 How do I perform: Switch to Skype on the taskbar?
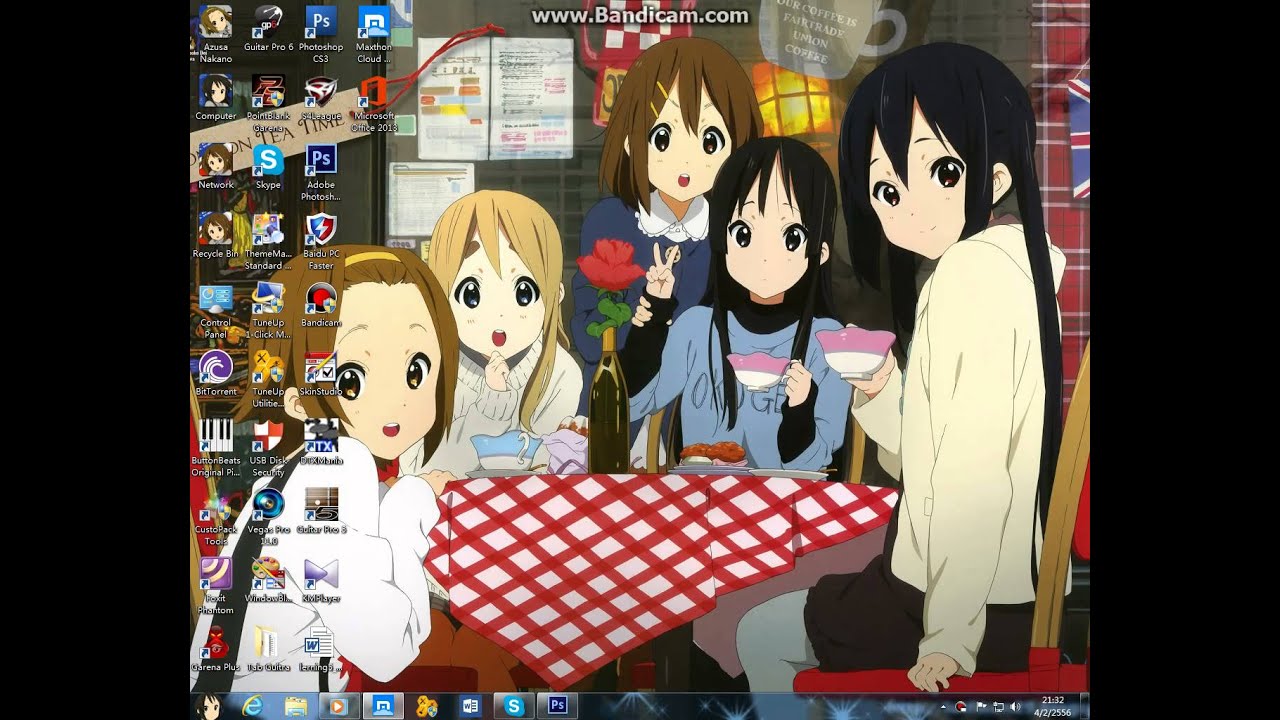pyautogui.click(x=515, y=706)
